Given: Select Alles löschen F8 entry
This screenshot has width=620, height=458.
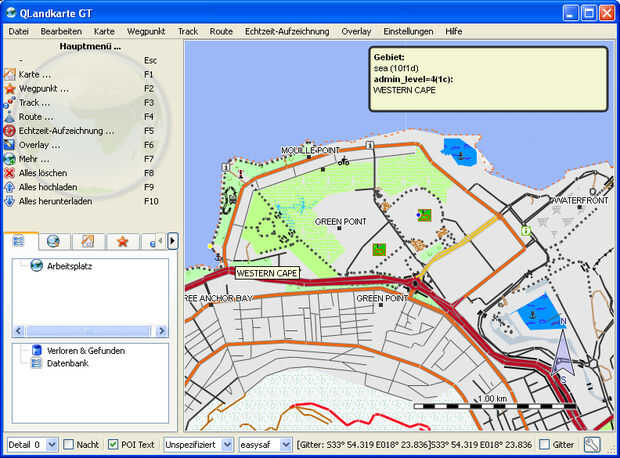Looking at the screenshot, I should click(x=81, y=173).
